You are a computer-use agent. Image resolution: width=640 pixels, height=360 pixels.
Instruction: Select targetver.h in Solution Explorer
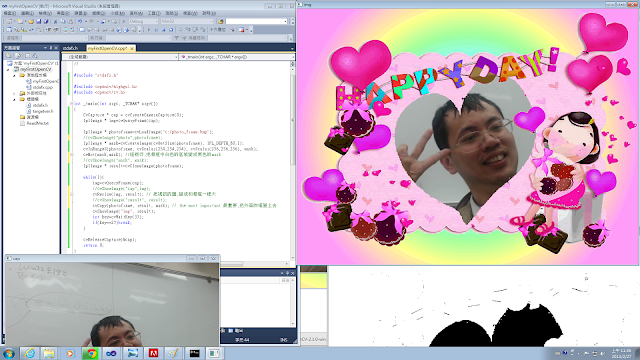(x=42, y=111)
